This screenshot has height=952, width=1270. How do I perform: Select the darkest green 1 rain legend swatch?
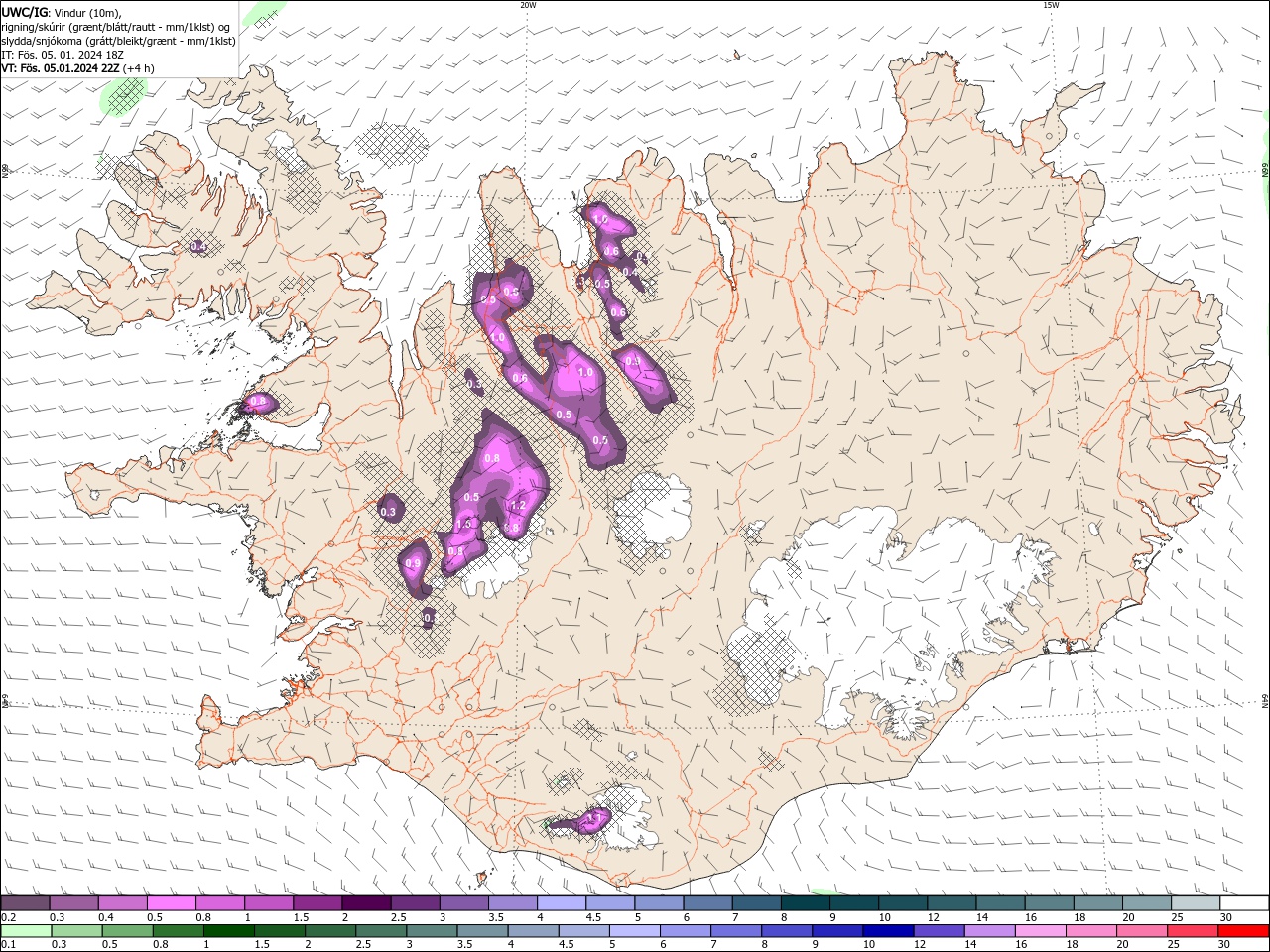tap(228, 931)
